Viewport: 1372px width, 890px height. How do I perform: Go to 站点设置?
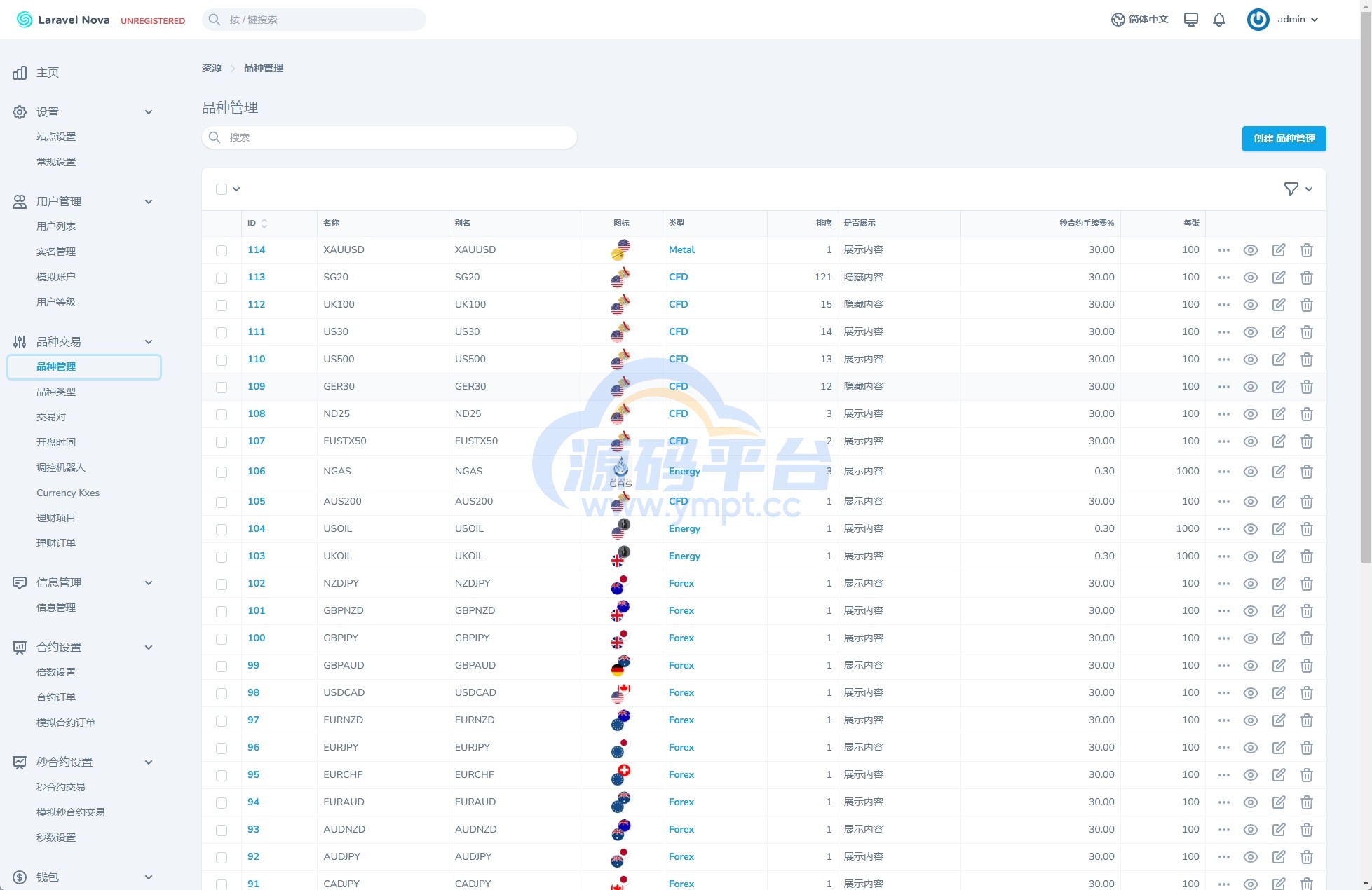click(x=56, y=137)
